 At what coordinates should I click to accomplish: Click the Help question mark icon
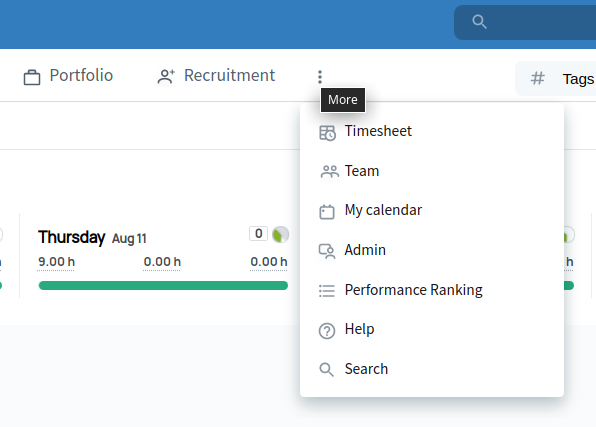[x=327, y=331]
